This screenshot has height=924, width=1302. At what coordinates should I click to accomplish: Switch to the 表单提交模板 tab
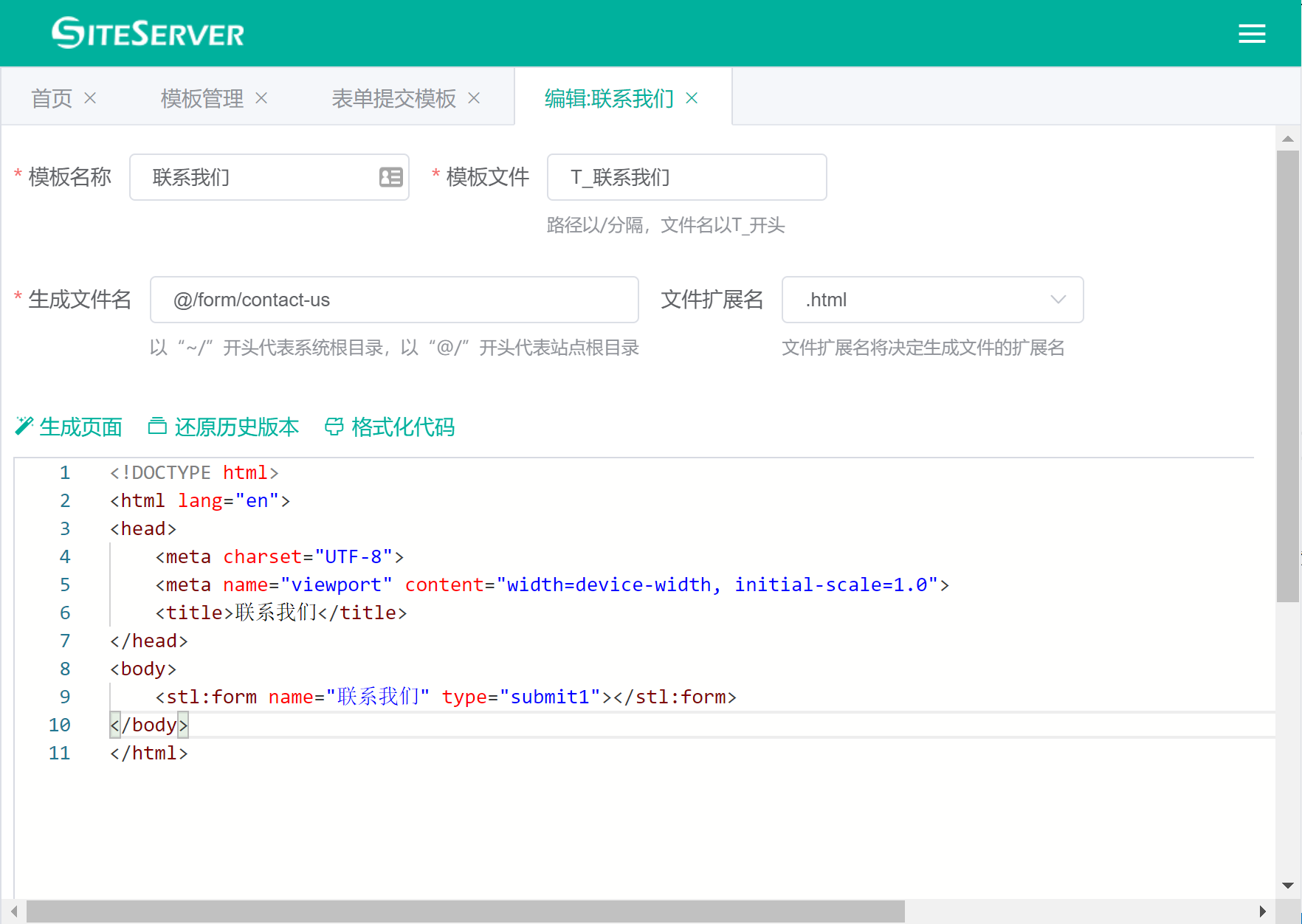(393, 98)
